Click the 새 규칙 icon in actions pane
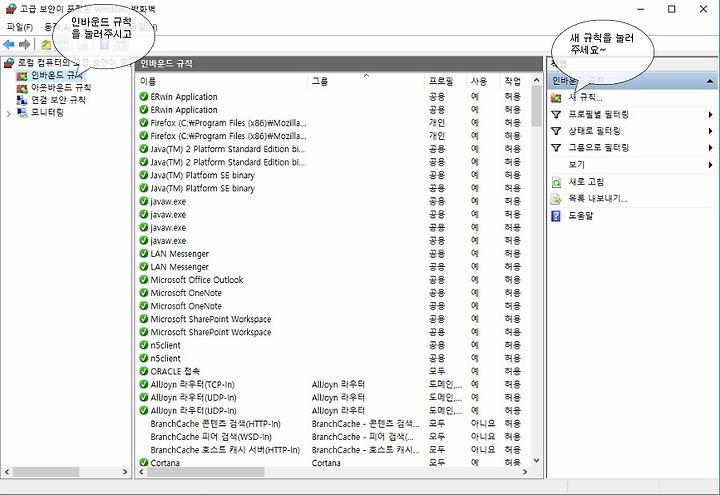720x495 pixels. [x=556, y=97]
